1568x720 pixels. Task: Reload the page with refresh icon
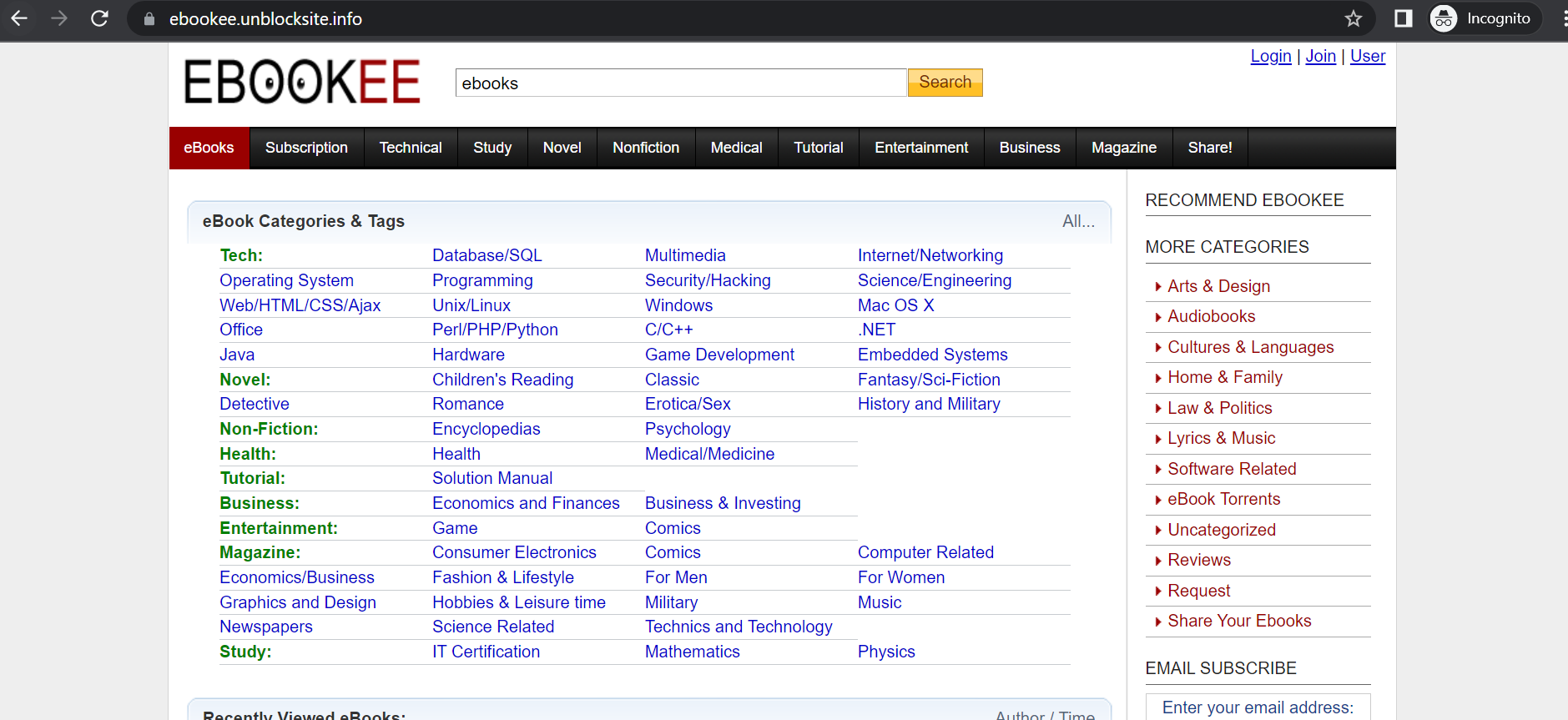[x=99, y=18]
